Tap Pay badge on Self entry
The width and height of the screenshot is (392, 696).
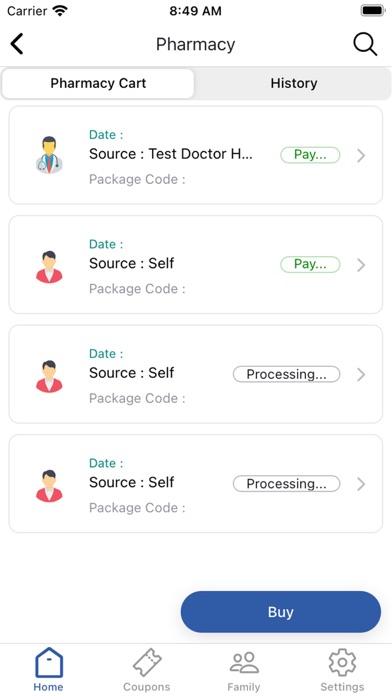pos(310,265)
